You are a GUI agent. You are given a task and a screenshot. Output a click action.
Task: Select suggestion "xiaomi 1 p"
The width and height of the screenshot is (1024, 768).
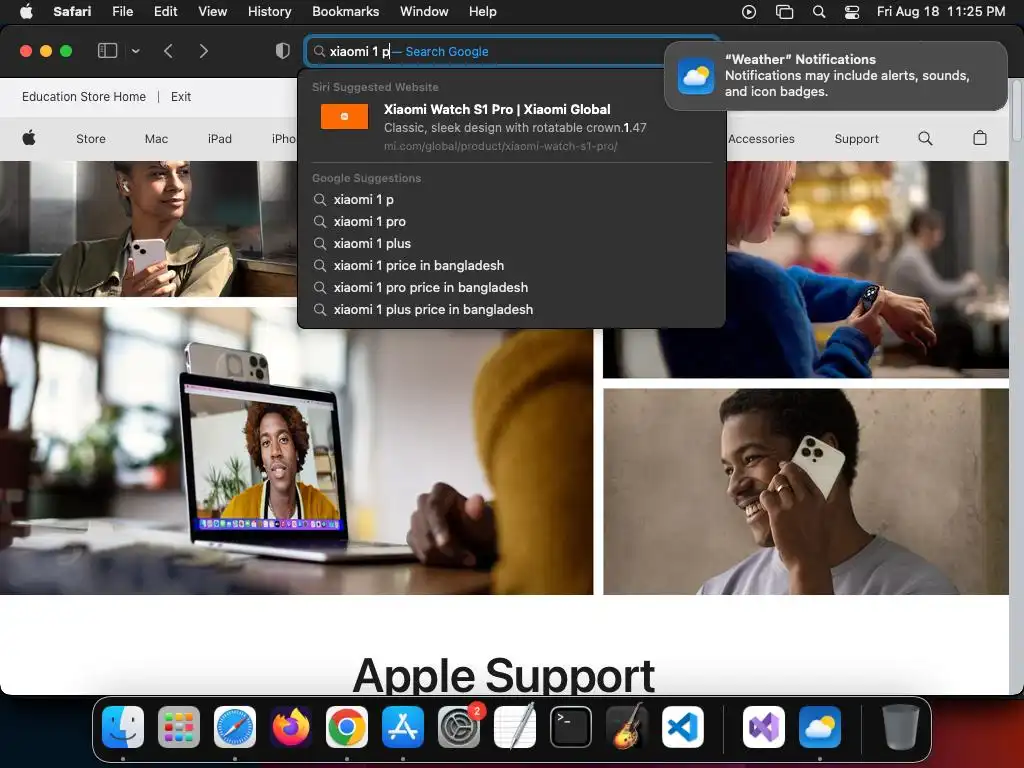511,199
